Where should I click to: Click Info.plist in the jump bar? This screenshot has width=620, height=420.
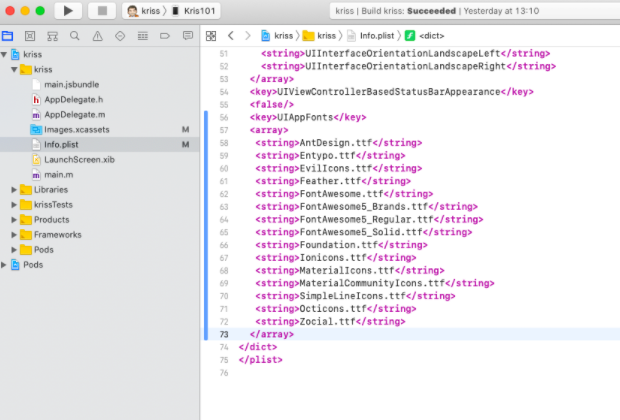coord(371,36)
